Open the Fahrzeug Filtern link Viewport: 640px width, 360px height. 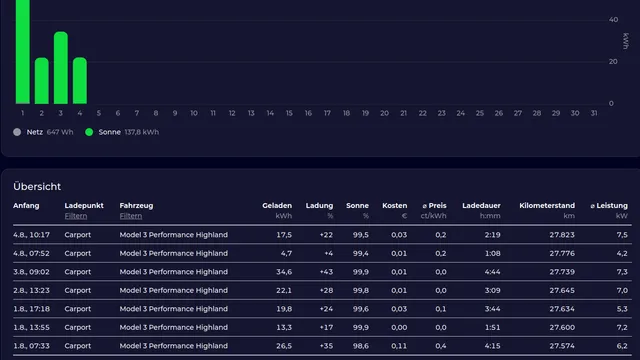pos(131,216)
